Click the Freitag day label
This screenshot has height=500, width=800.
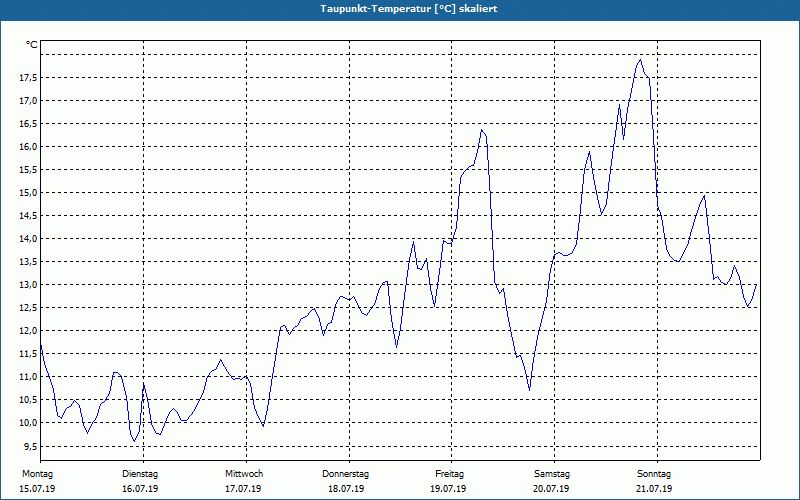(x=449, y=474)
